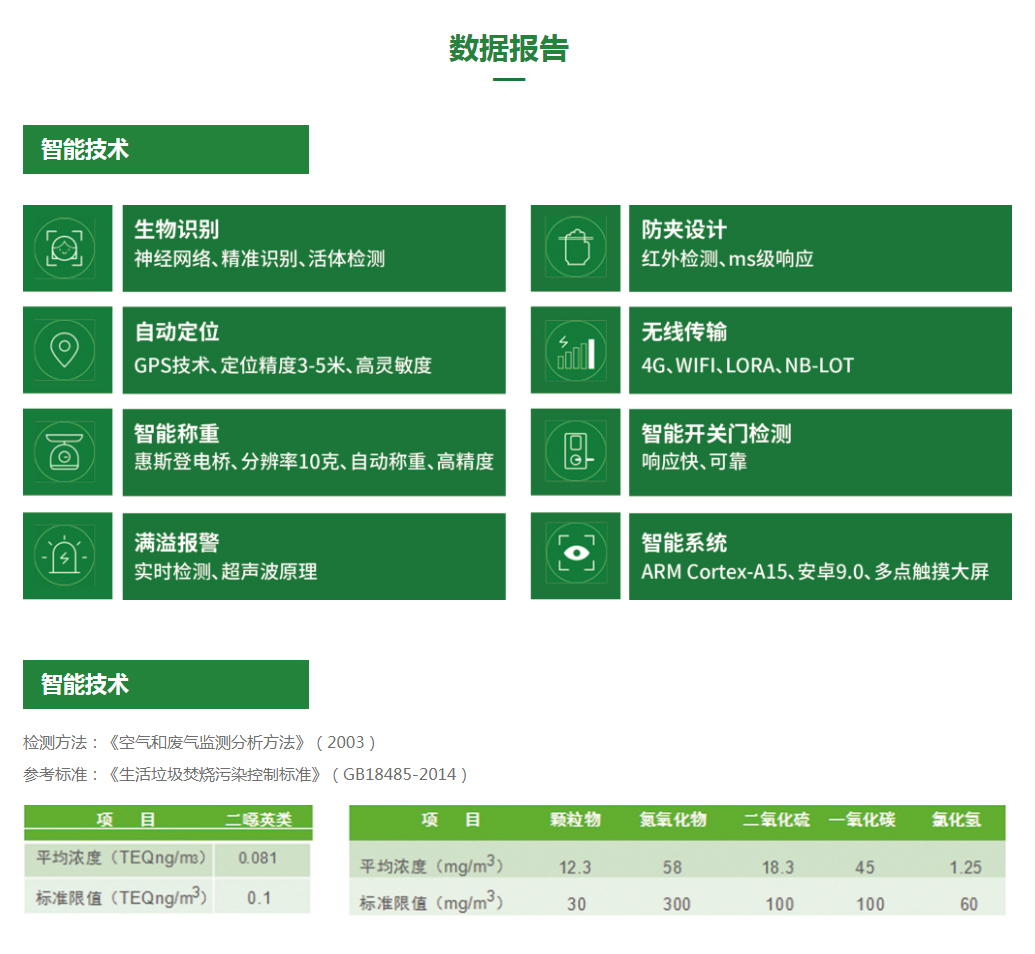The height and width of the screenshot is (954, 1035).
Task: Click the 氮氧化物 column header in table
Action: point(673,820)
